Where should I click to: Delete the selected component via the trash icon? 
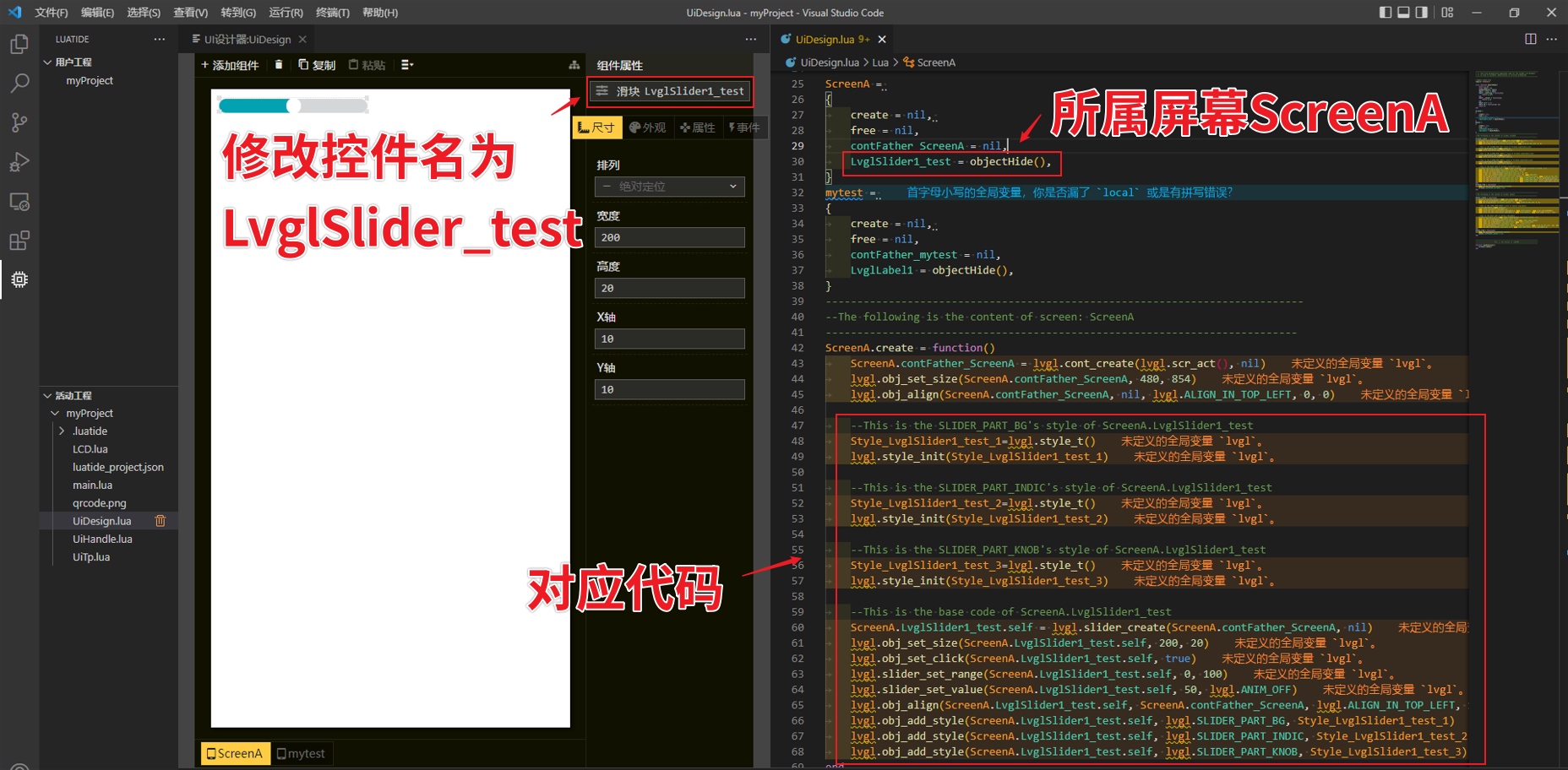[x=279, y=64]
